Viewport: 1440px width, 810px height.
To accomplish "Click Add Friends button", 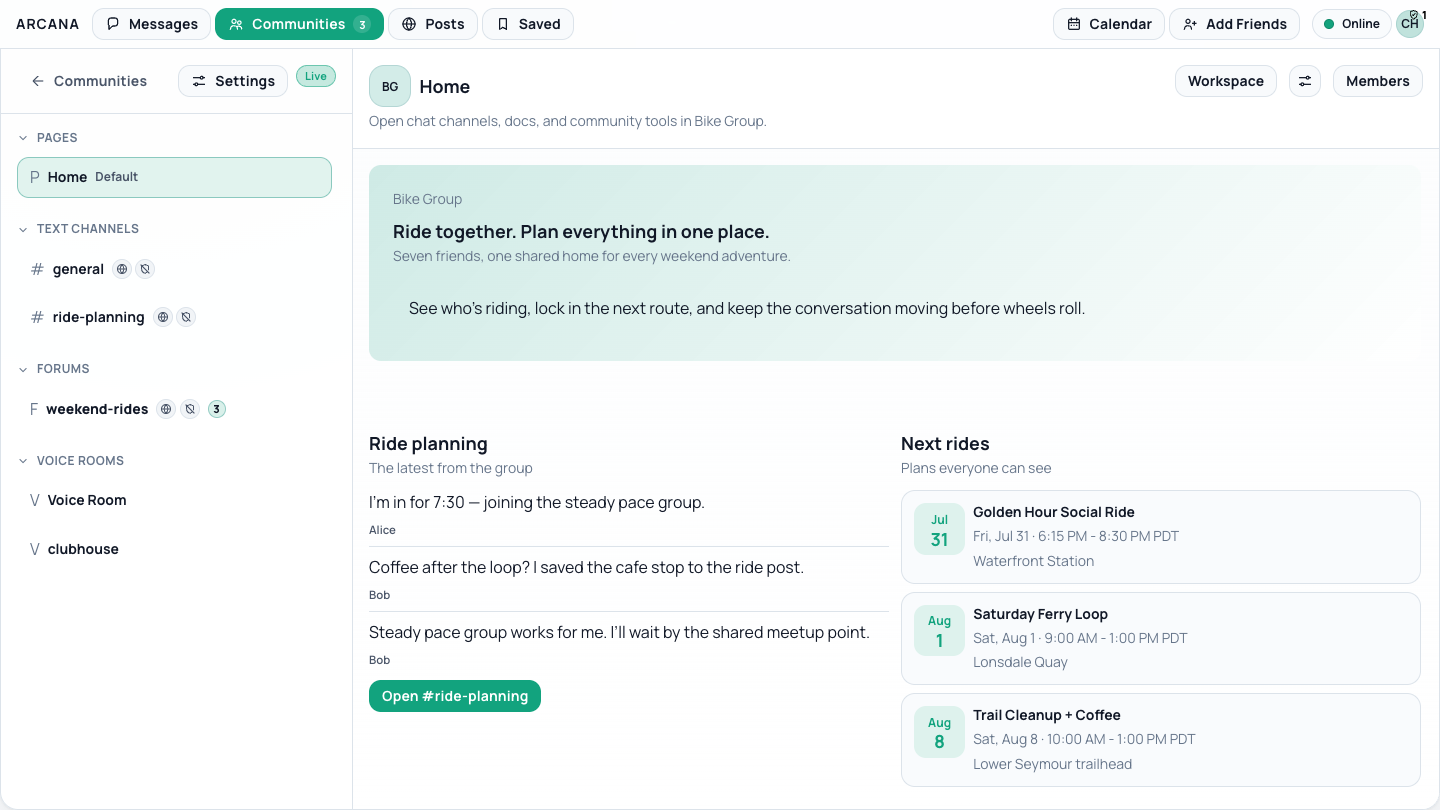I will [x=1234, y=24].
